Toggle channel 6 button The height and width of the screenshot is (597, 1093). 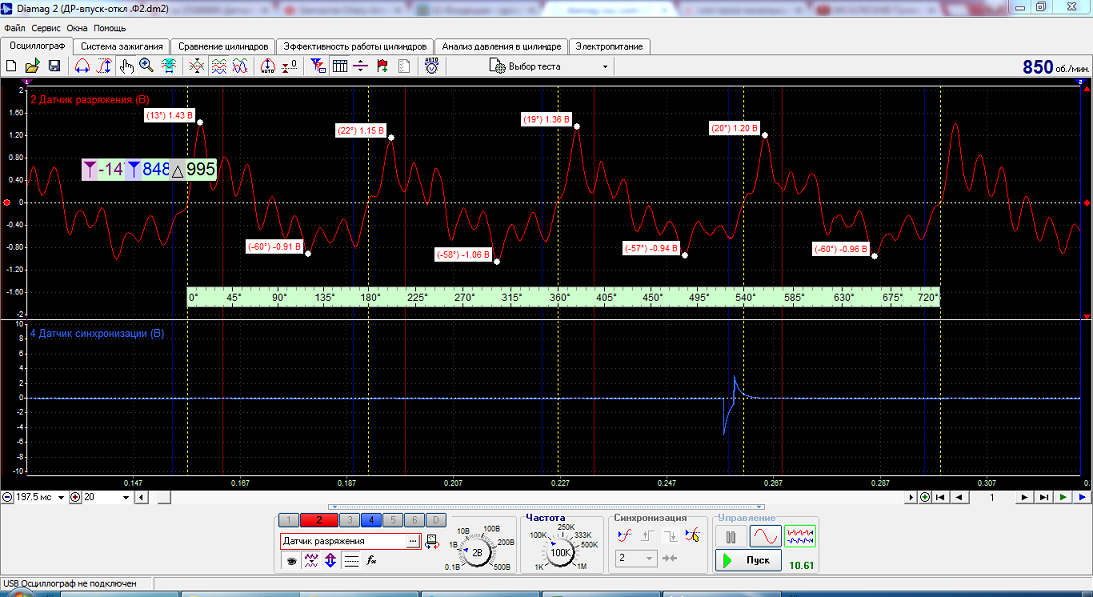(x=414, y=520)
